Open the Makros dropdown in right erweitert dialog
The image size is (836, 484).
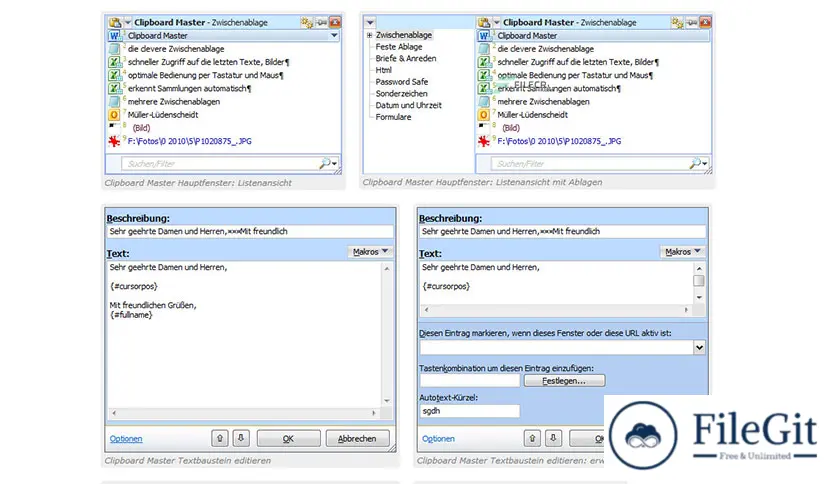coord(683,252)
